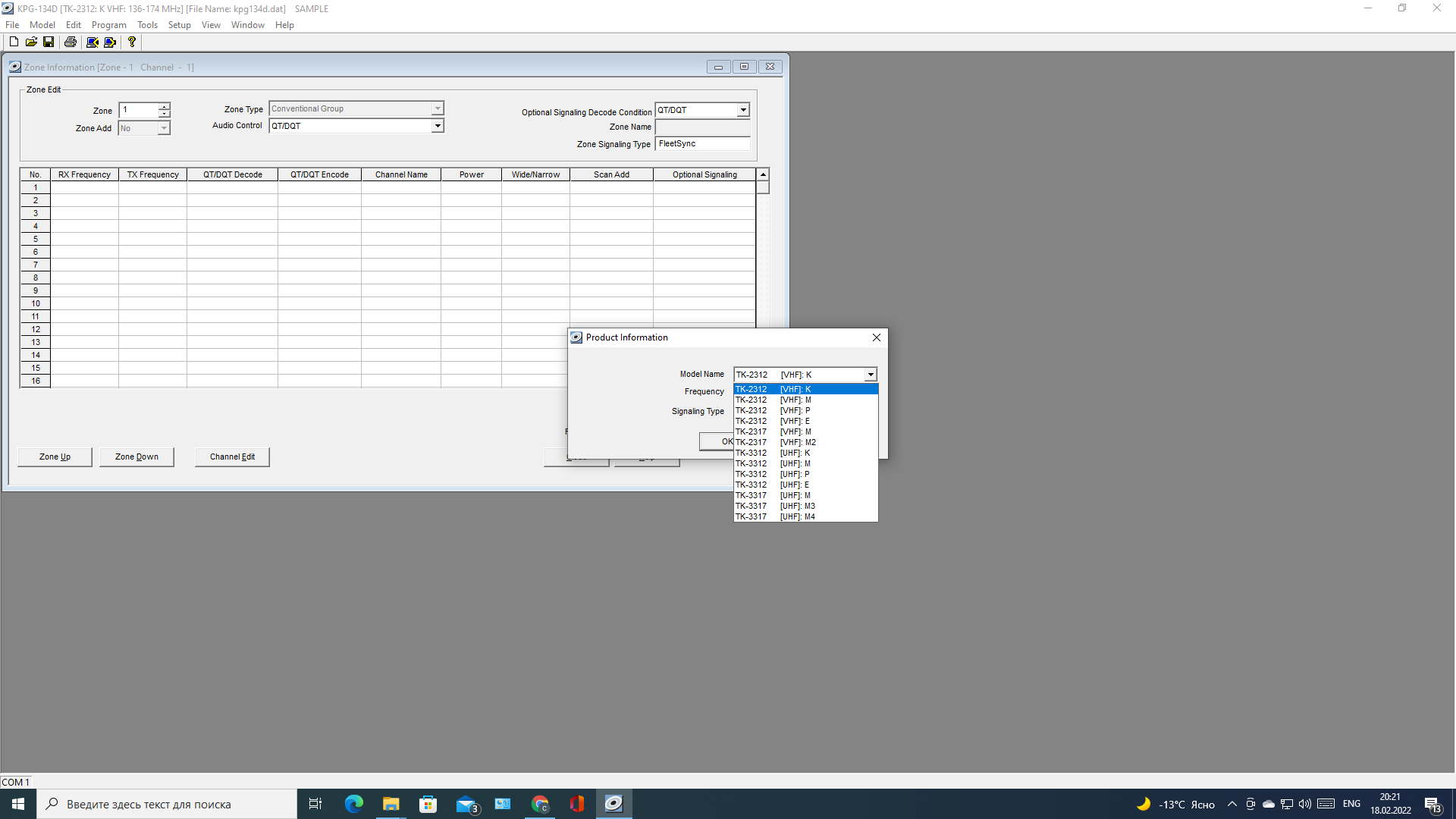Write data to radio toolbar icon
Image resolution: width=1456 pixels, height=819 pixels.
(110, 42)
